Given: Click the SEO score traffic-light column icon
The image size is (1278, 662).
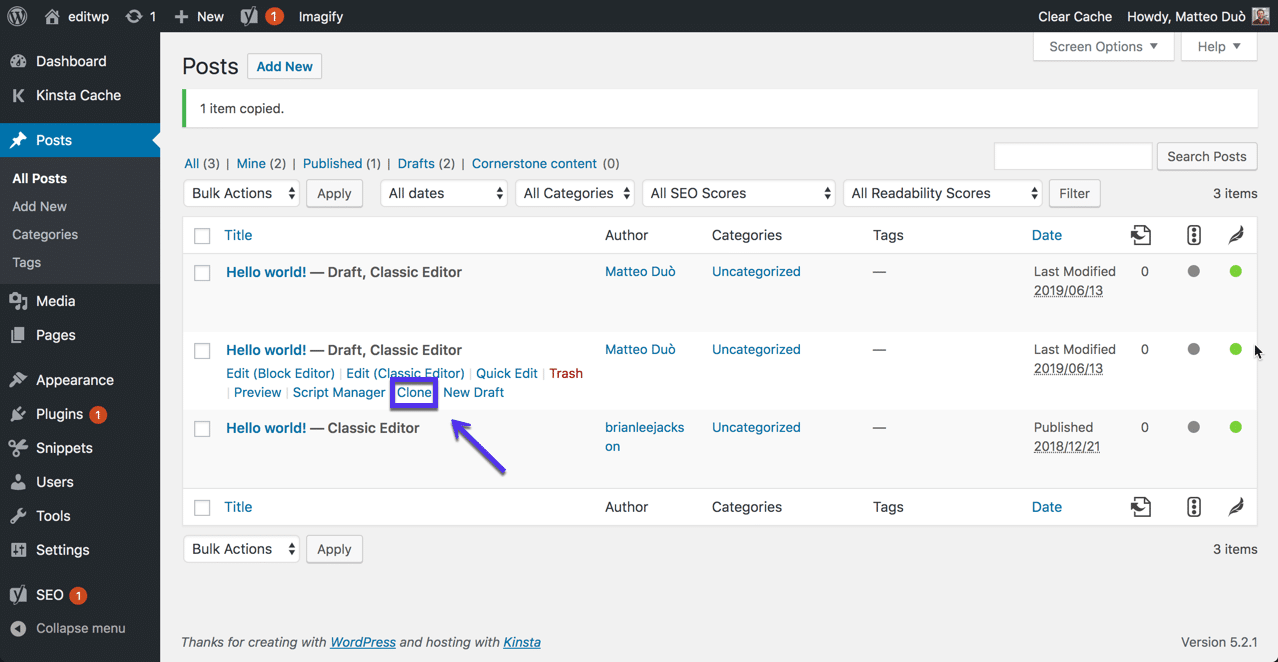Looking at the screenshot, I should click(1193, 235).
